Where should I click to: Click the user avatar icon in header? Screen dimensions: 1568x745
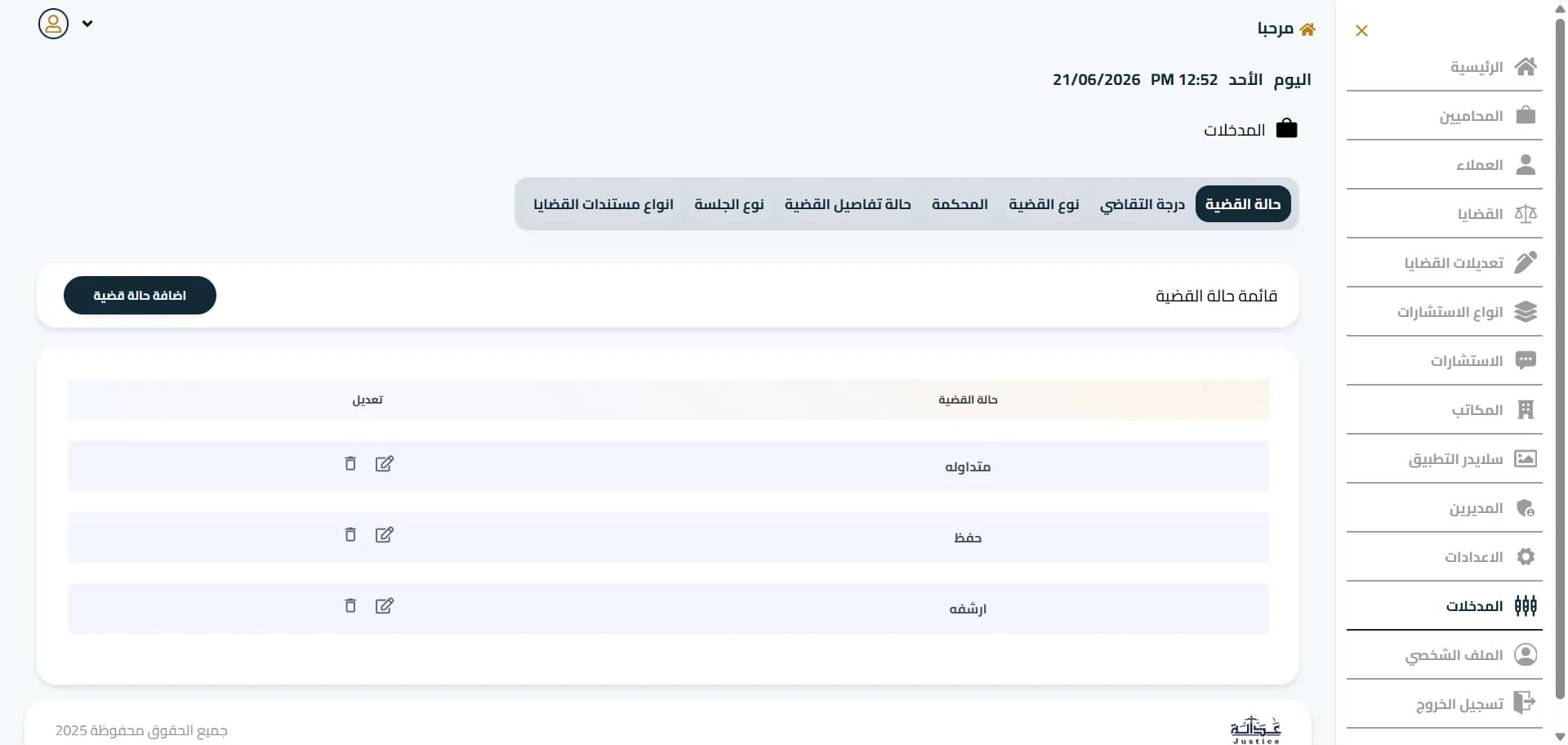[x=53, y=24]
